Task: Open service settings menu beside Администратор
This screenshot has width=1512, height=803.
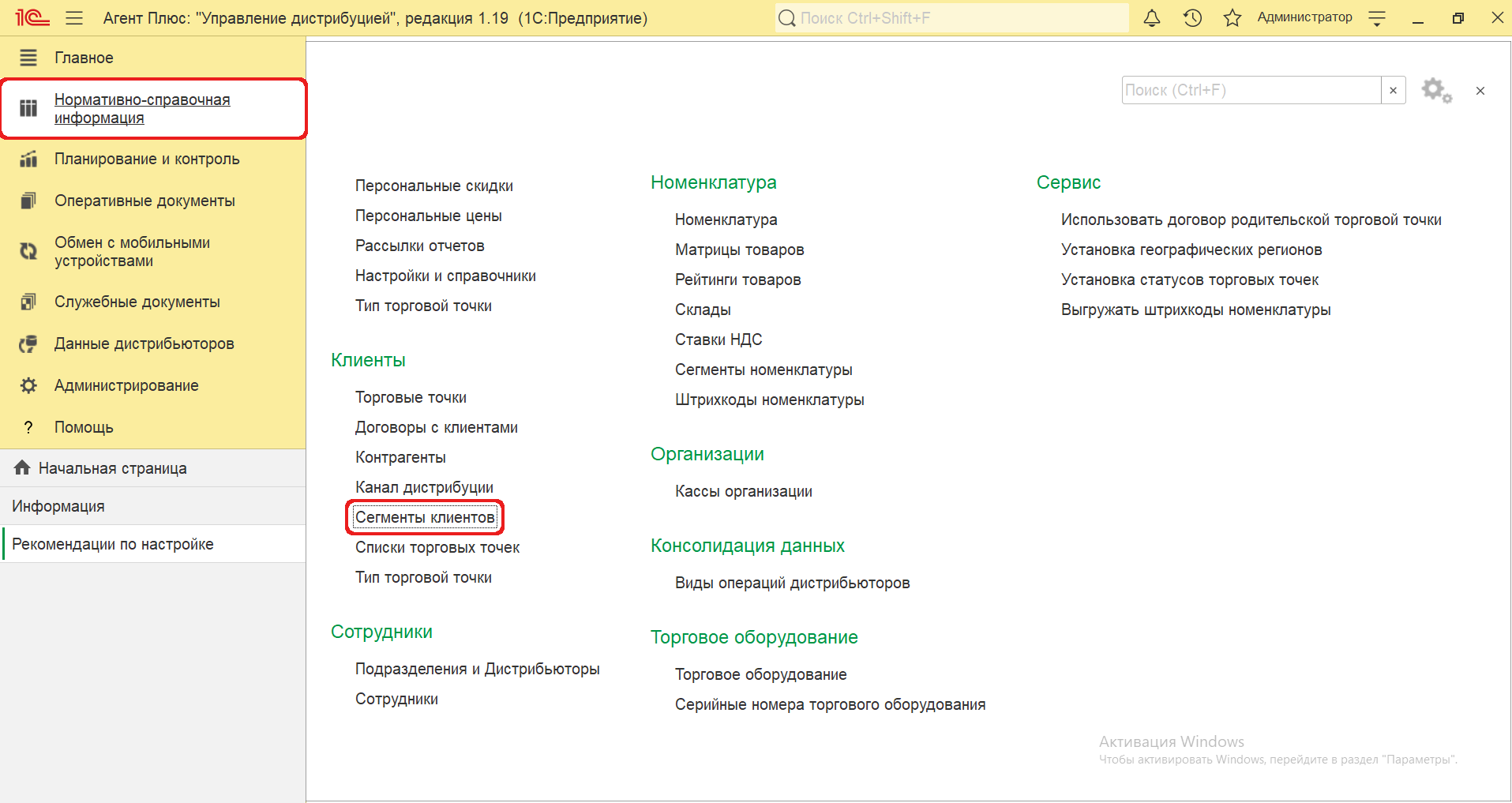Action: (x=1377, y=18)
